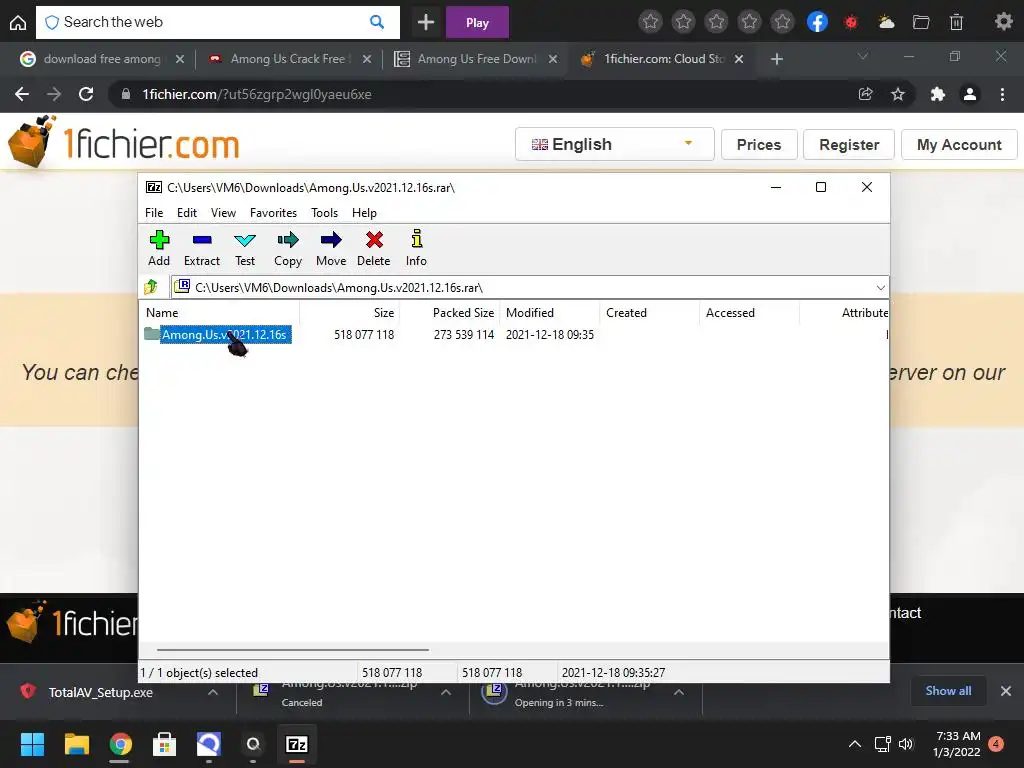Open the browser three-dot menu
The width and height of the screenshot is (1024, 768).
coord(1002,94)
